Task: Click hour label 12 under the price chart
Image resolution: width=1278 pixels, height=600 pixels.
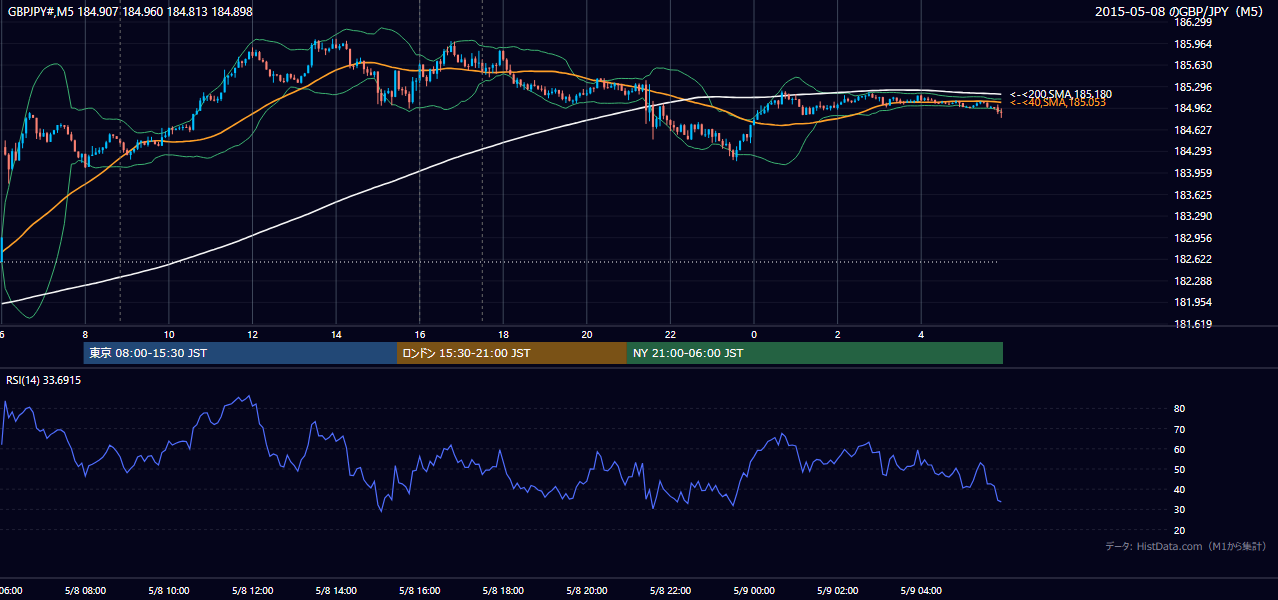Action: point(253,334)
